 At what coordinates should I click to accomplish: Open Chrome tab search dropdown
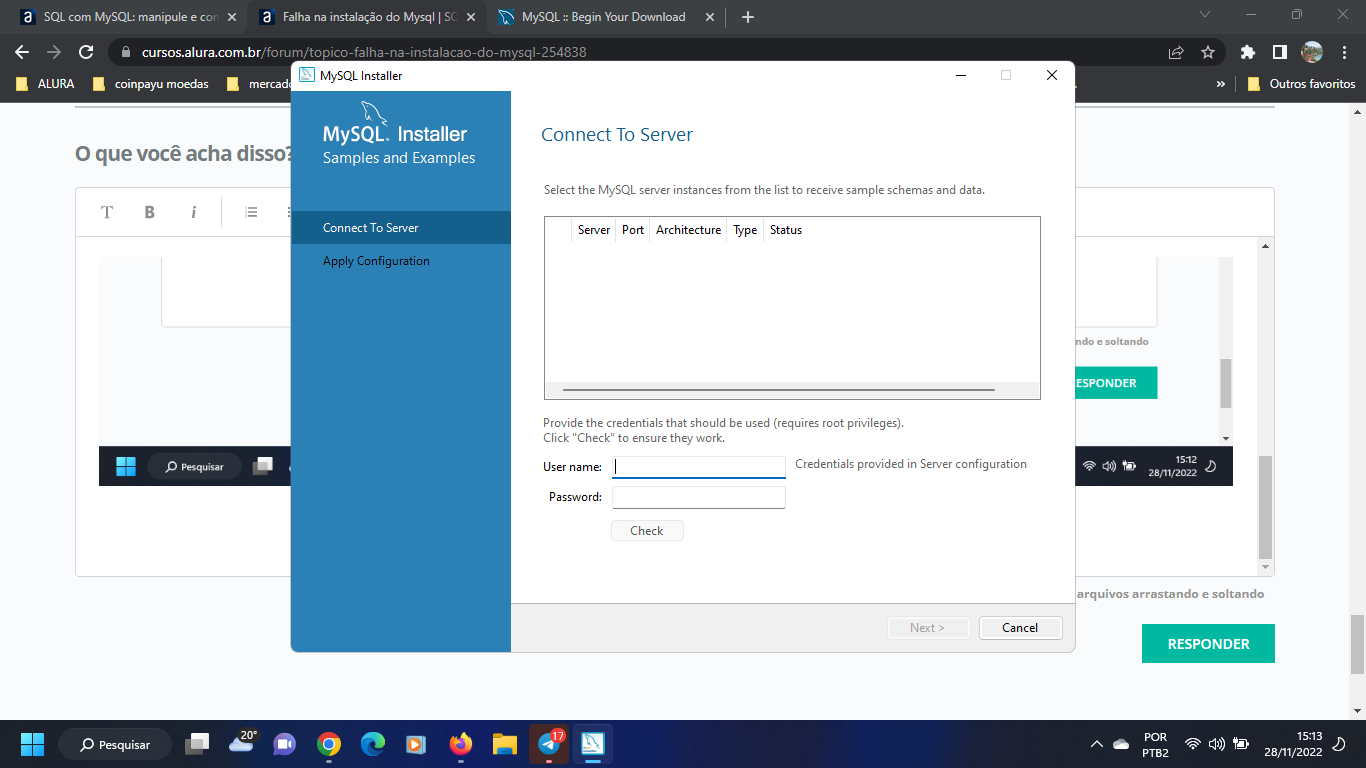(1204, 15)
